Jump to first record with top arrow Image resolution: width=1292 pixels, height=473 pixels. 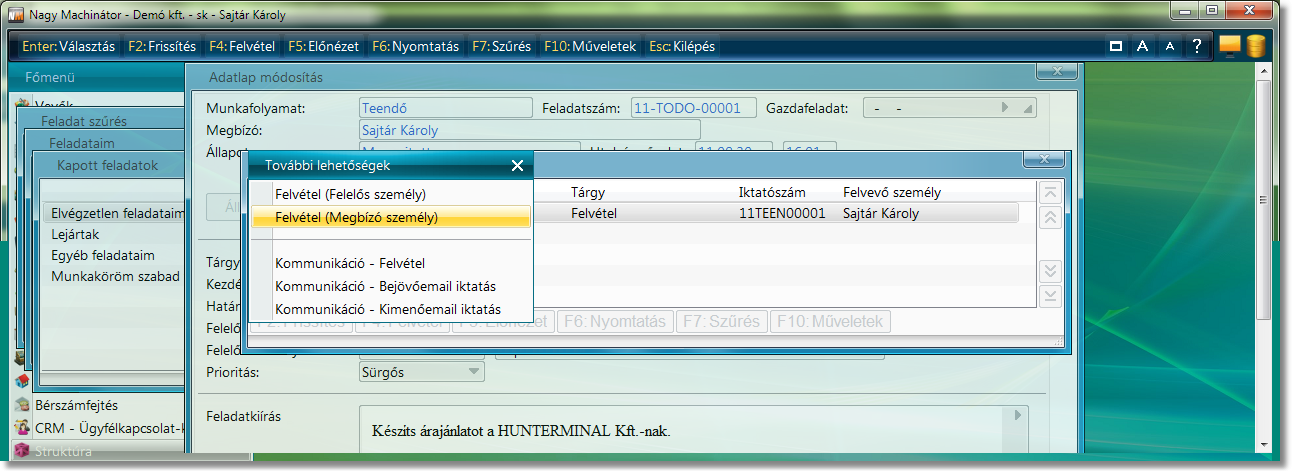coord(1050,193)
